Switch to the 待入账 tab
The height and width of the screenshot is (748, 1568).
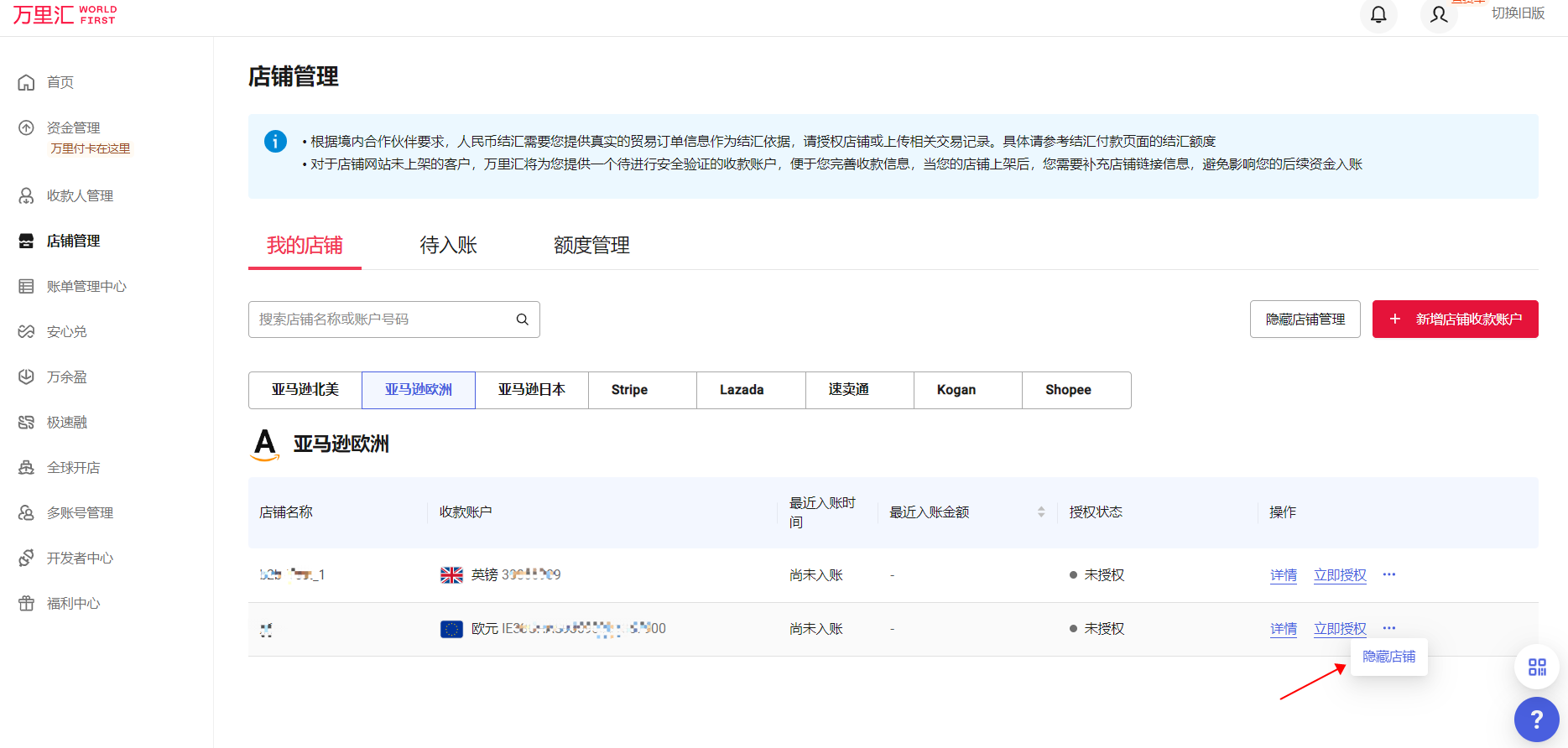448,246
